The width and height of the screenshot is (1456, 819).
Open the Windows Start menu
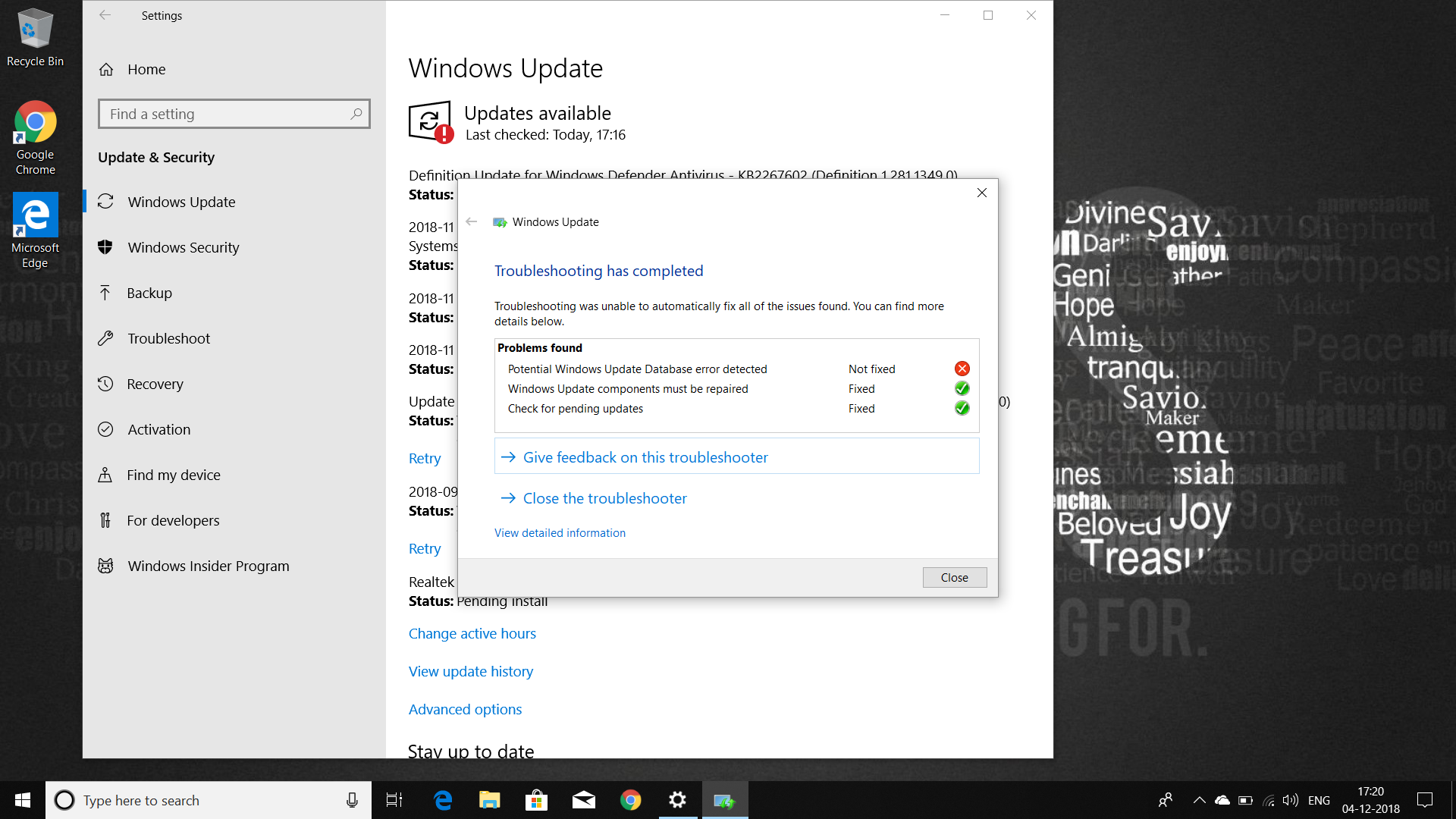coord(23,800)
